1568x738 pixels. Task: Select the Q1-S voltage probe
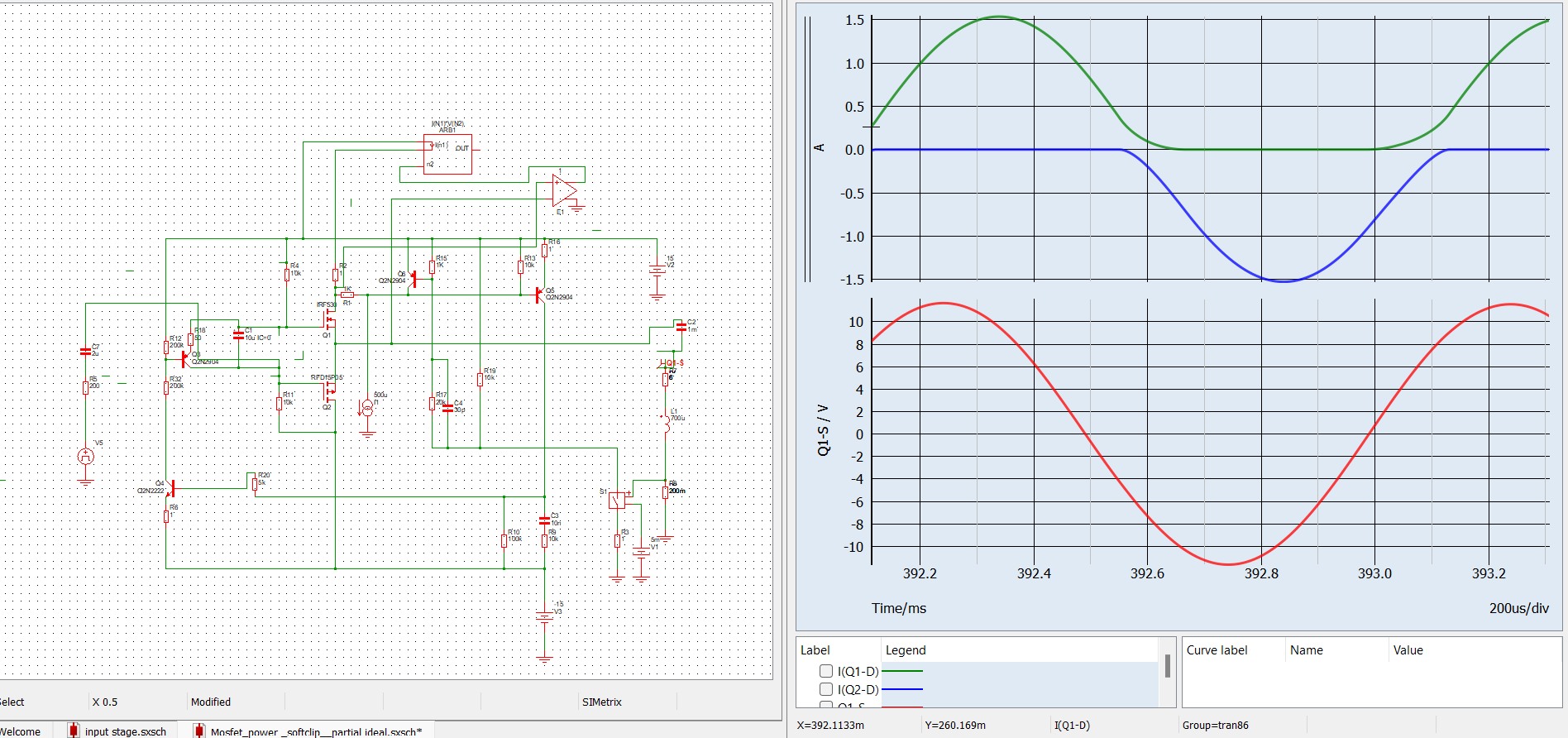pos(672,363)
